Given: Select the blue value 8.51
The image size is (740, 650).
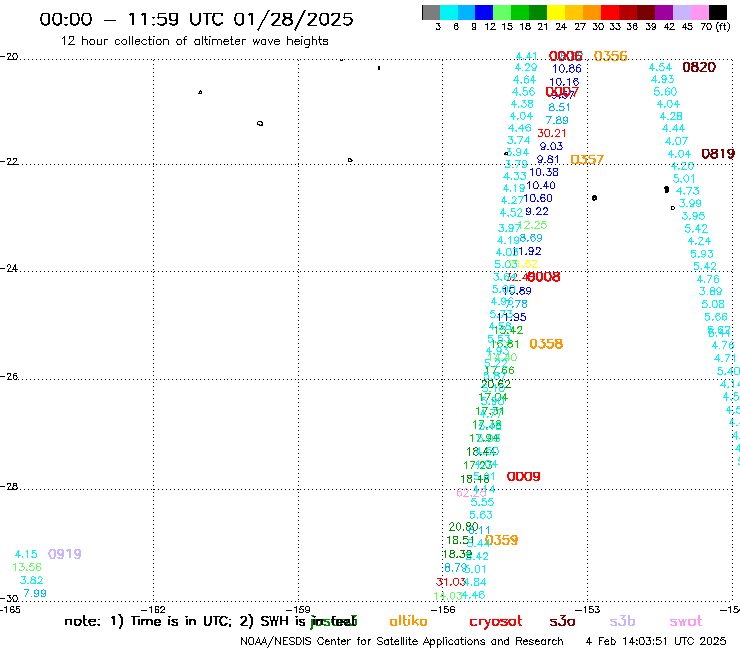Looking at the screenshot, I should pos(559,108).
